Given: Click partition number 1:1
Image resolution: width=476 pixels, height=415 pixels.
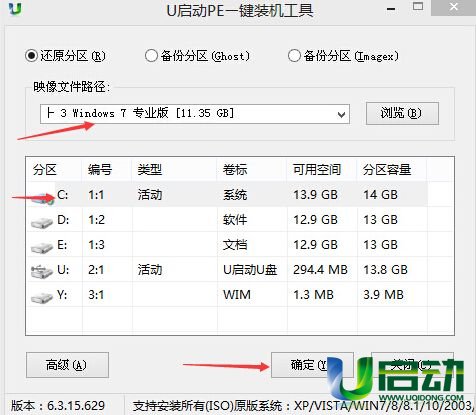Looking at the screenshot, I should 96,195.
